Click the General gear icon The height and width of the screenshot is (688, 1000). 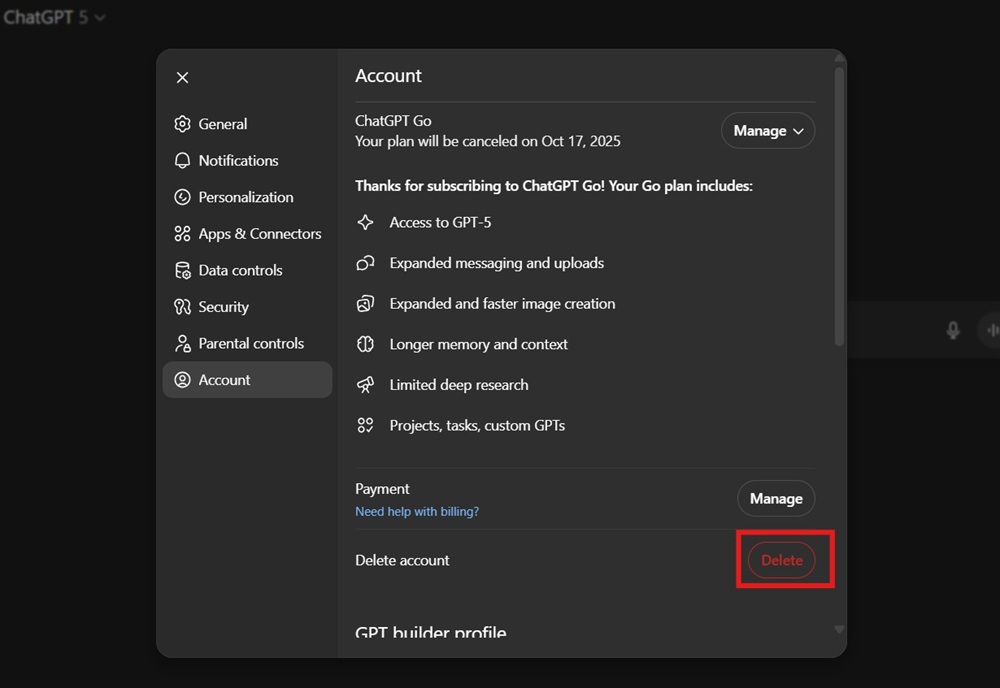coord(182,124)
